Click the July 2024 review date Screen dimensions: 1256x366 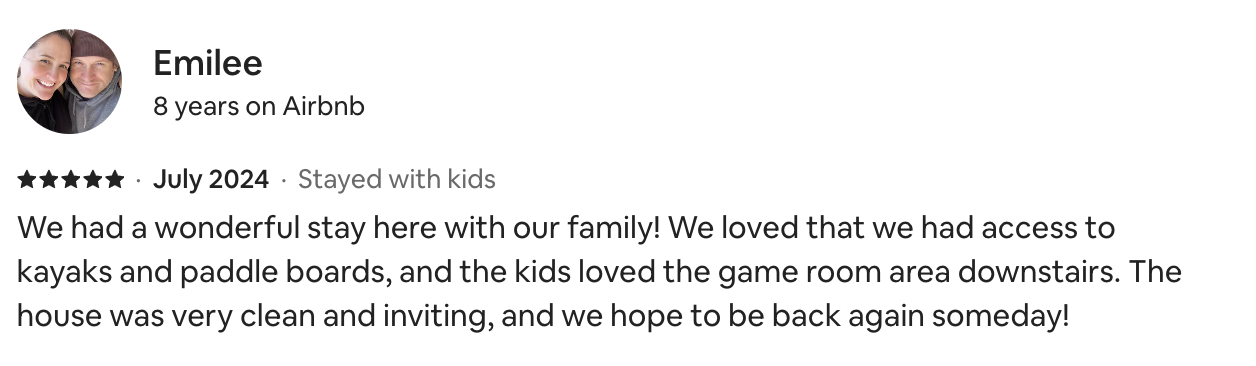coord(211,180)
